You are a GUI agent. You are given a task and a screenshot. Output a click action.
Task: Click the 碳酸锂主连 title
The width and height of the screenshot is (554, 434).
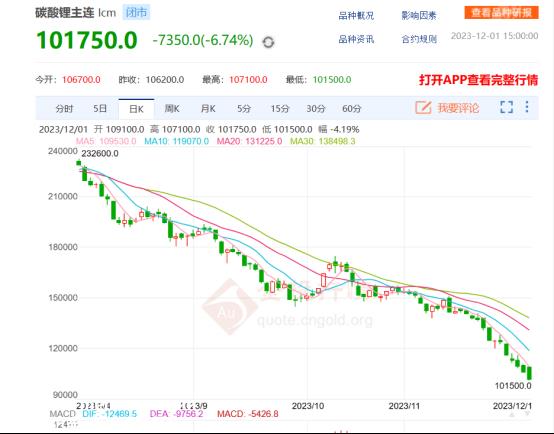pyautogui.click(x=65, y=13)
